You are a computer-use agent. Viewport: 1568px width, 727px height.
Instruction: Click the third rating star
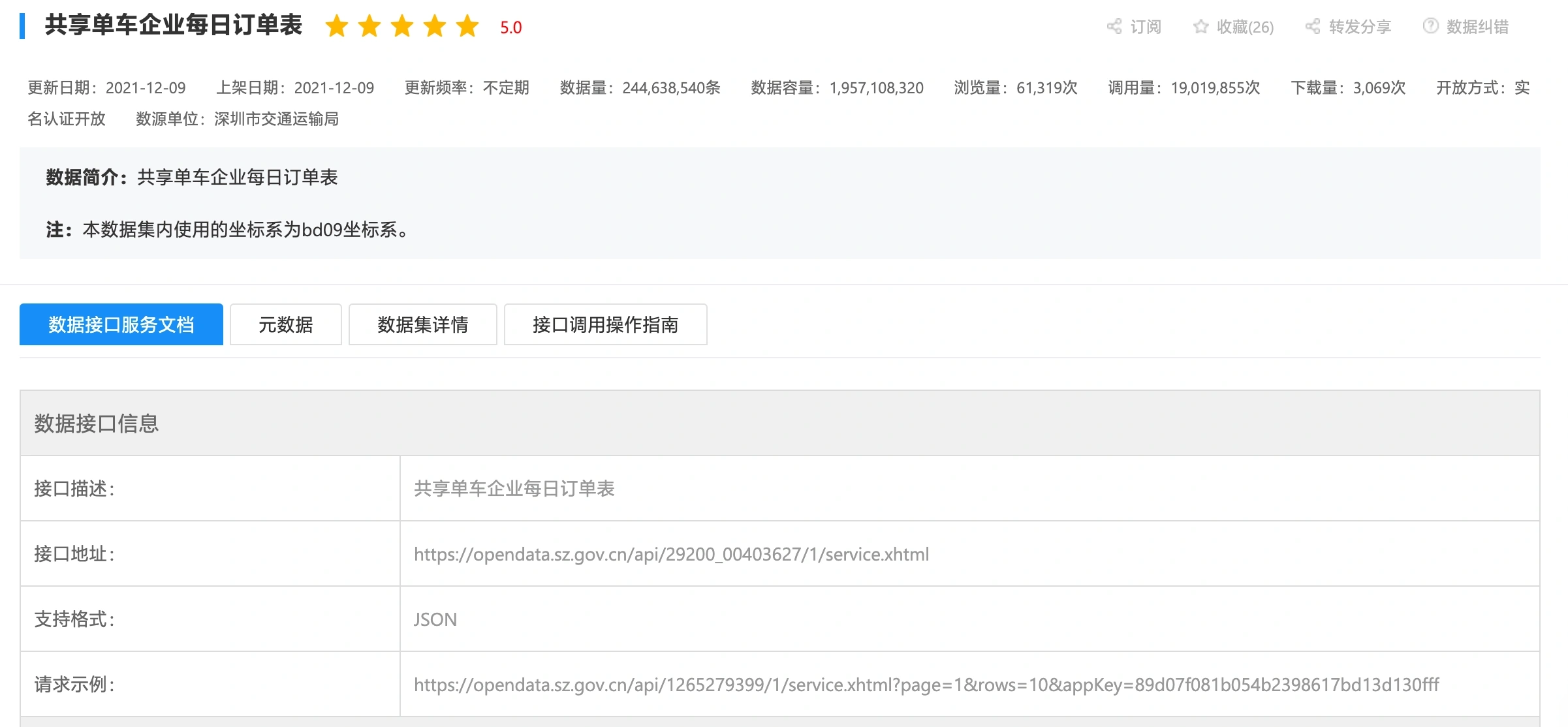(x=402, y=27)
